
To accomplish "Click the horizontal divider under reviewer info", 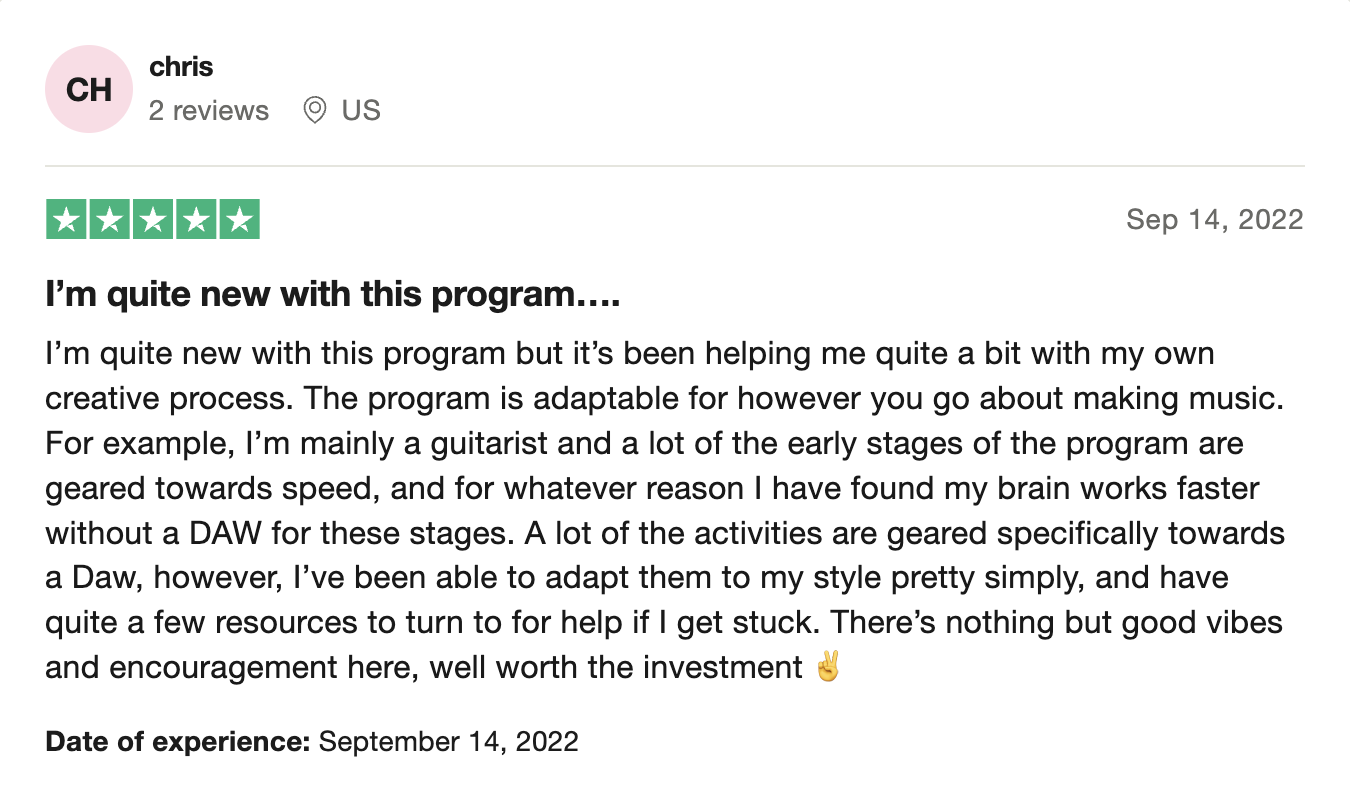I will [x=675, y=166].
